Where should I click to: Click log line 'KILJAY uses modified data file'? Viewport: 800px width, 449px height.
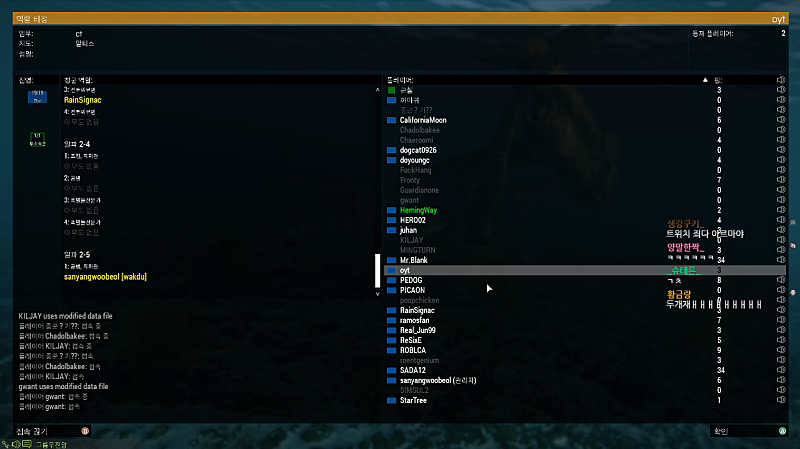click(x=65, y=316)
